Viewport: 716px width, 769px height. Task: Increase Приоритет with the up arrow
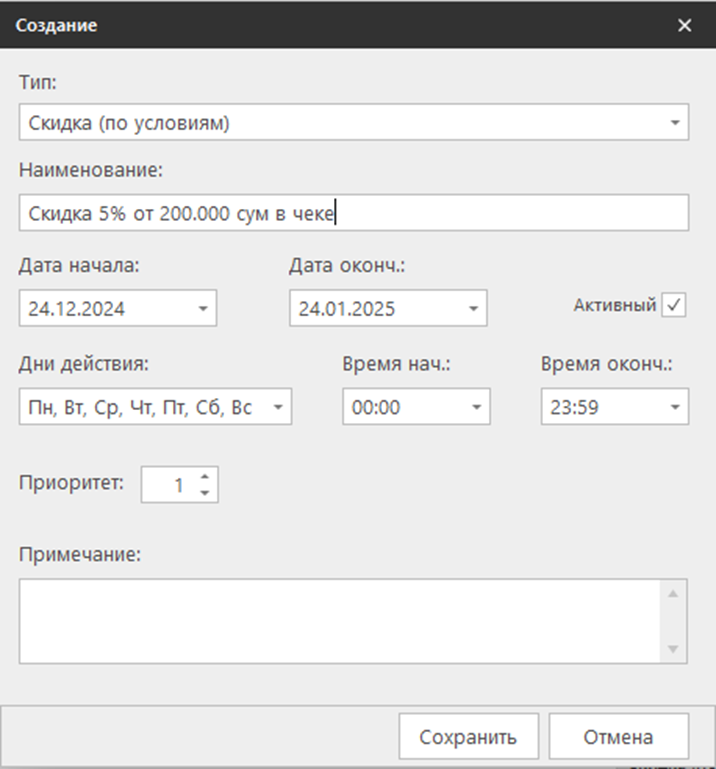(204, 478)
